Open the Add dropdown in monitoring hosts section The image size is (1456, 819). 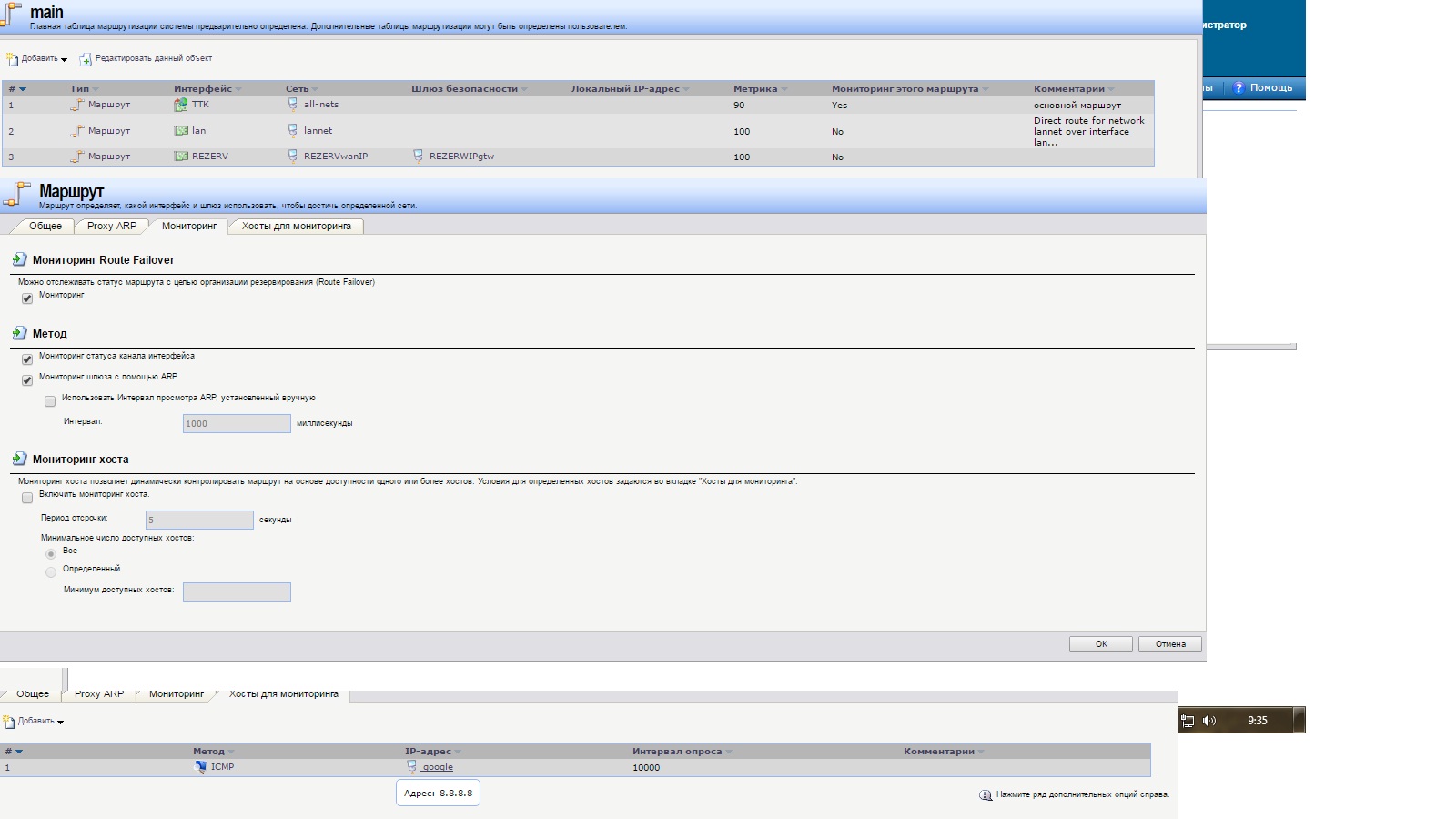35,722
